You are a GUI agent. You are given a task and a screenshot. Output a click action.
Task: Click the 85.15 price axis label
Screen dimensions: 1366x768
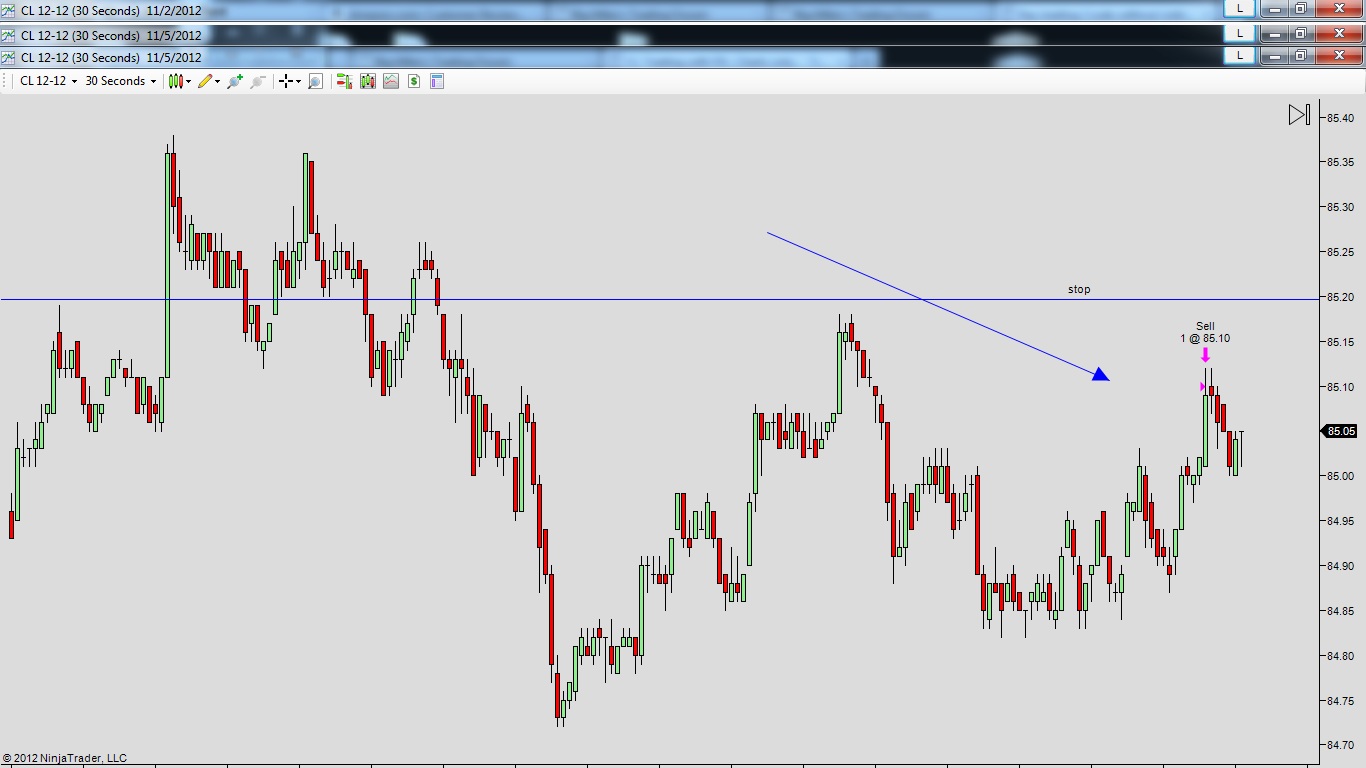point(1341,342)
